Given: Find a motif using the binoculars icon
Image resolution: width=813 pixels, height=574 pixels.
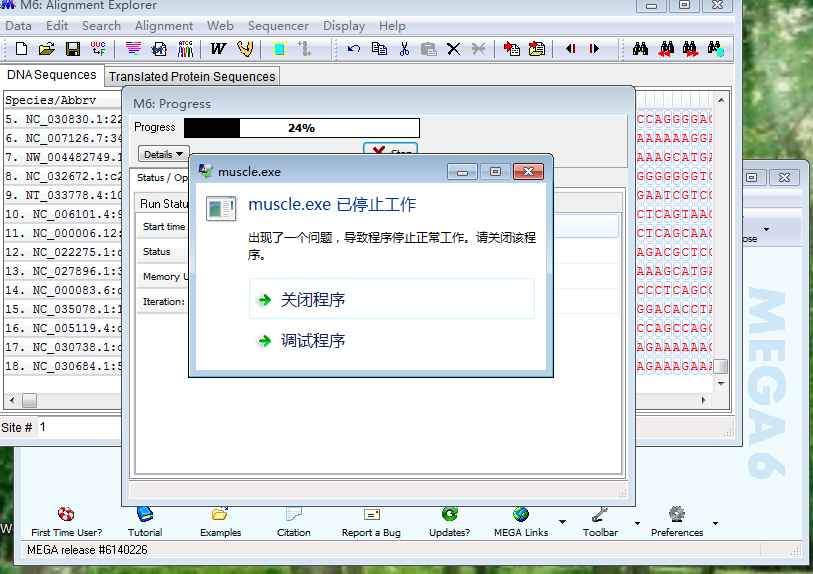Looking at the screenshot, I should pos(640,49).
